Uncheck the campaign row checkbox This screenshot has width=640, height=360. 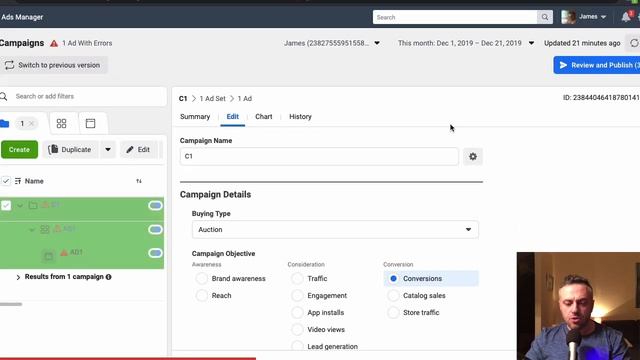pos(6,205)
